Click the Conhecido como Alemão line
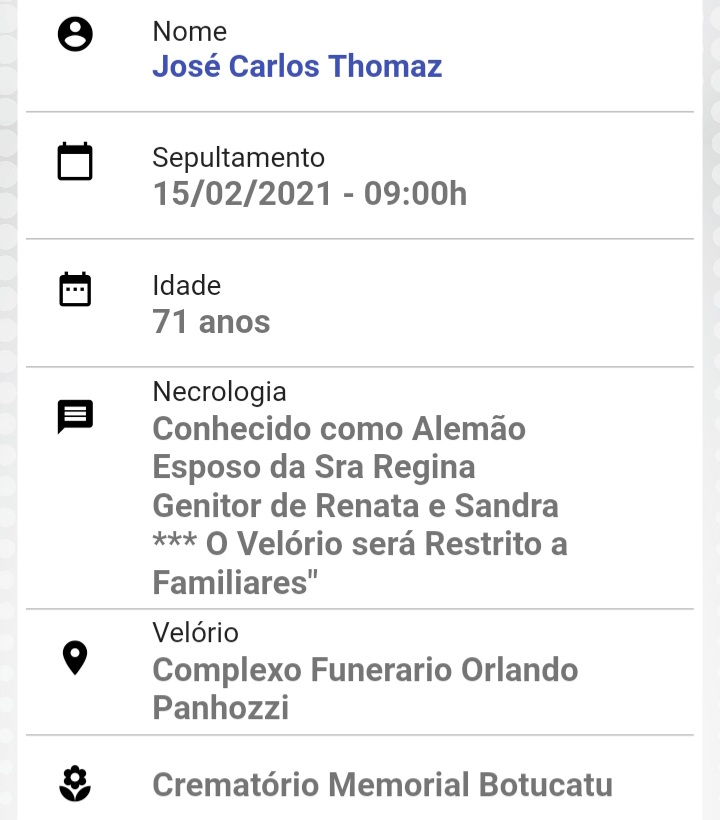 (x=339, y=429)
